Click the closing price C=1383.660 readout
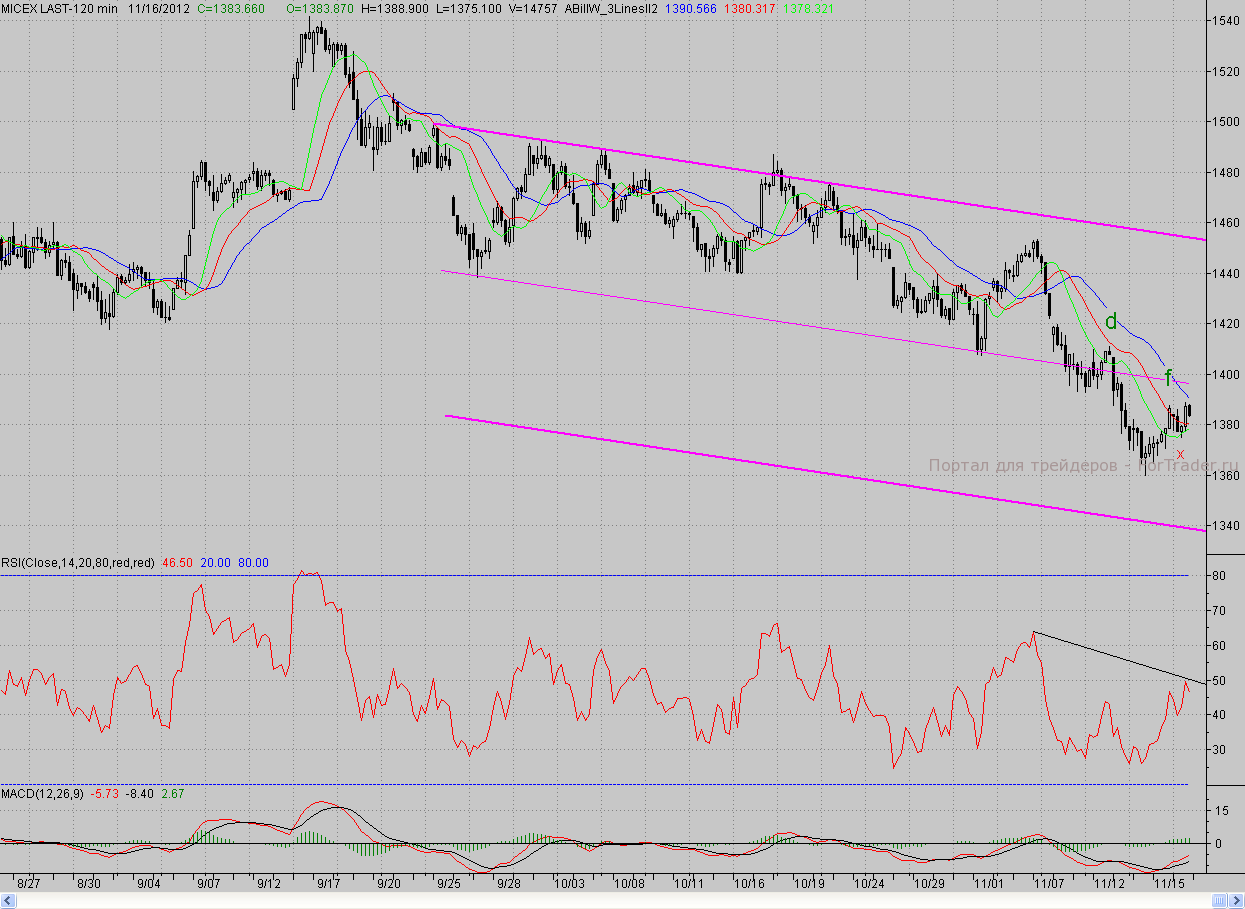Viewport: 1245px width, 909px height. pyautogui.click(x=230, y=8)
